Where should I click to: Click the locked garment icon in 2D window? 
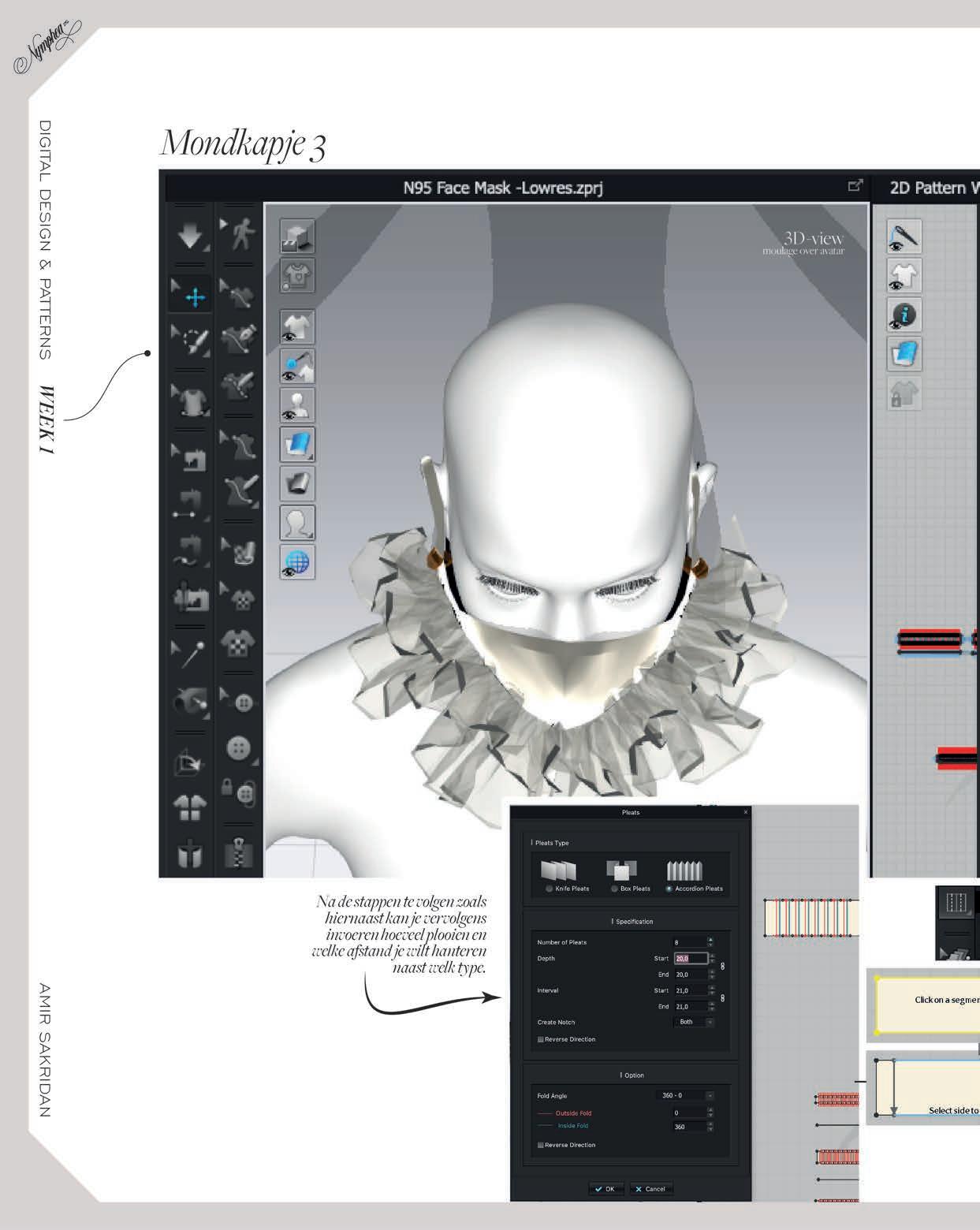(x=904, y=393)
